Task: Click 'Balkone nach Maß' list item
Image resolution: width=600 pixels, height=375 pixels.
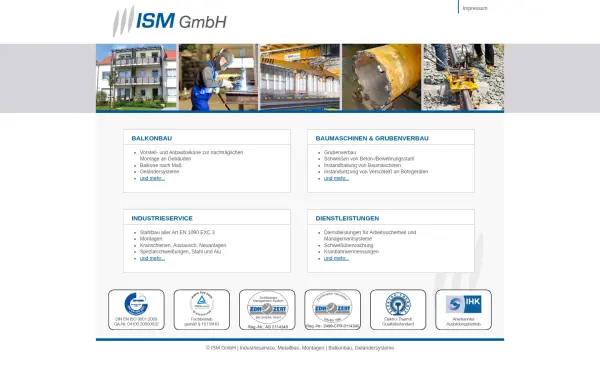Action: [x=161, y=165]
